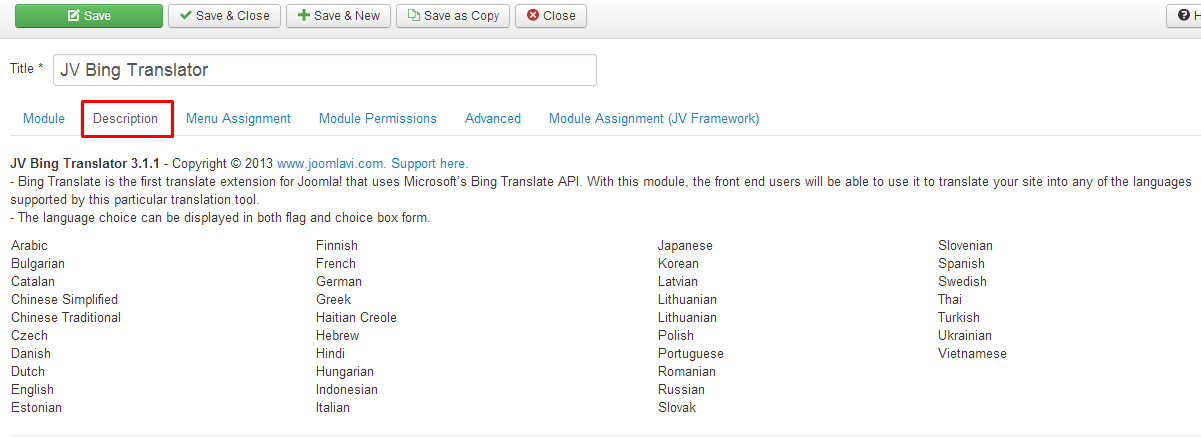1201x439 pixels.
Task: Click Arabic in the language list
Action: click(29, 245)
